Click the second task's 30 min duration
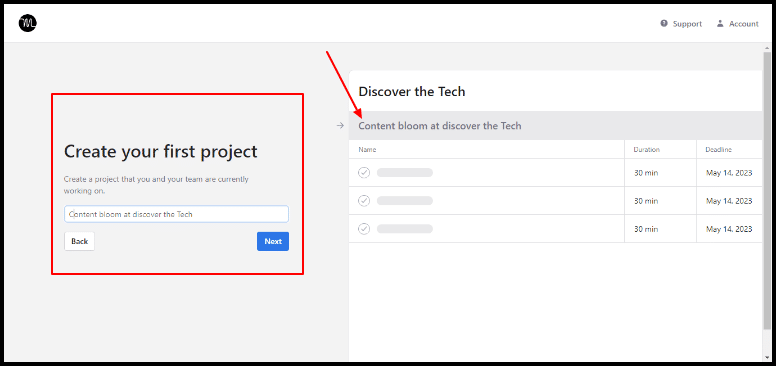Image resolution: width=776 pixels, height=366 pixels. pyautogui.click(x=646, y=201)
